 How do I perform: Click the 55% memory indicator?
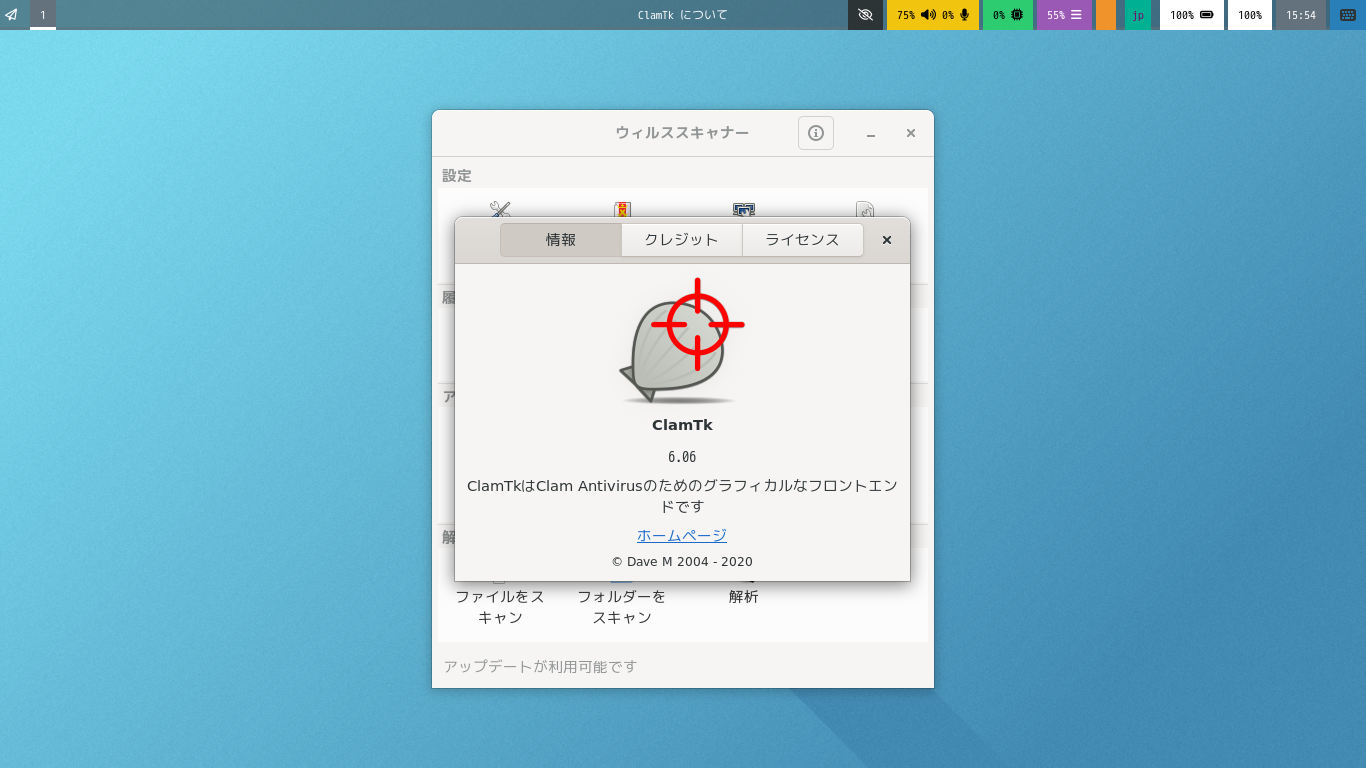pyautogui.click(x=1065, y=15)
